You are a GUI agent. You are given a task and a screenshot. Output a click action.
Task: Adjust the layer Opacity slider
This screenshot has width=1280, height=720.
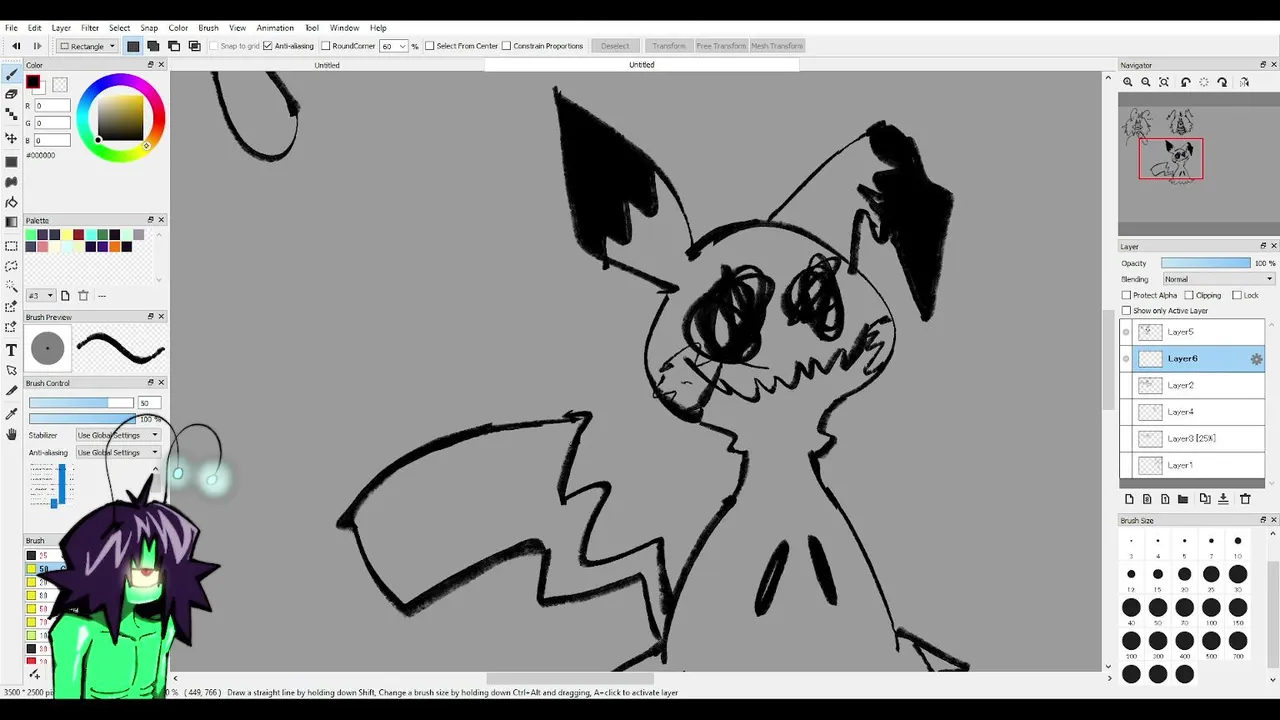(x=1206, y=263)
